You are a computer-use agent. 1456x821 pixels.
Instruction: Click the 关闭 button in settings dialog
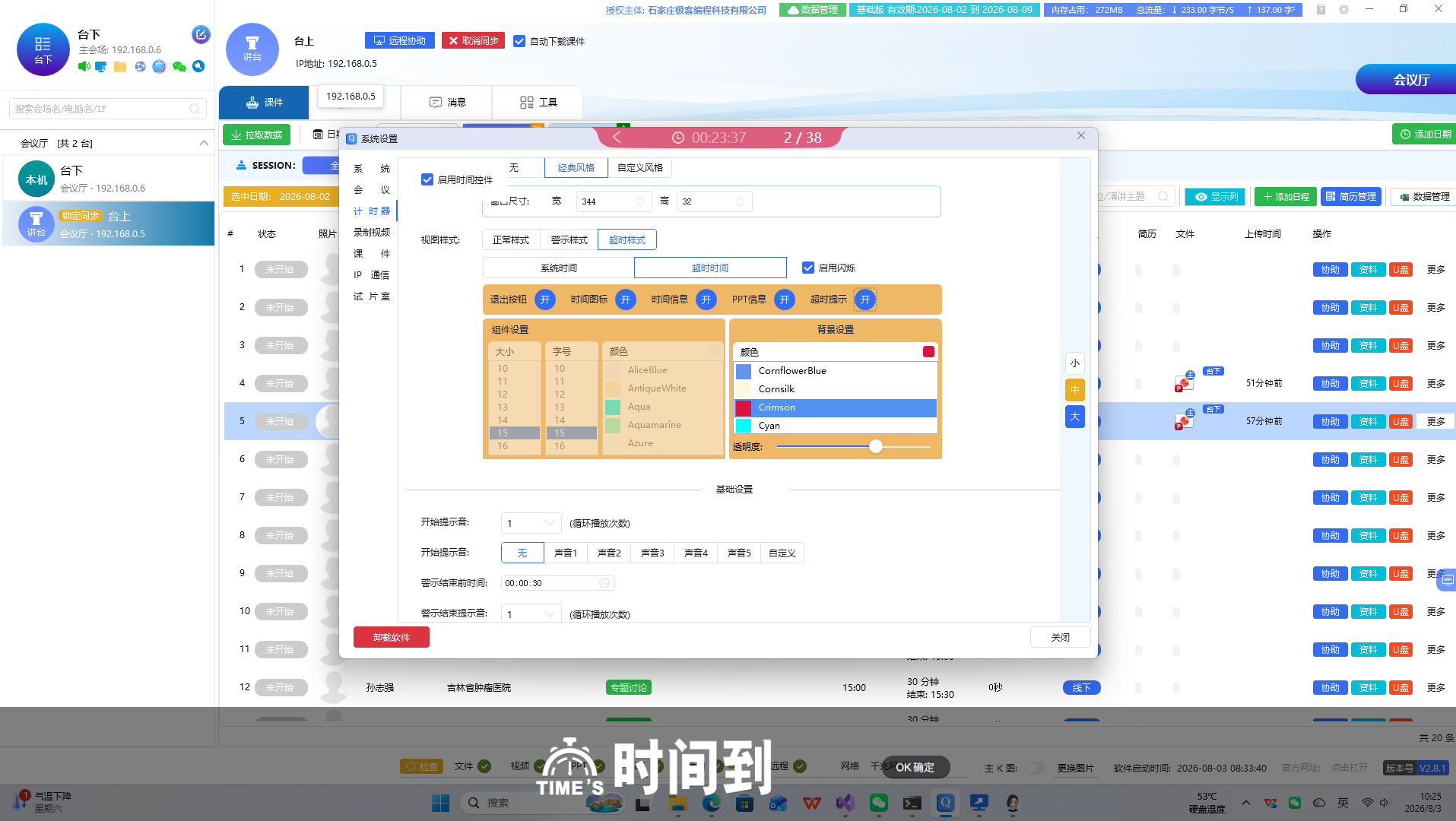coord(1060,637)
